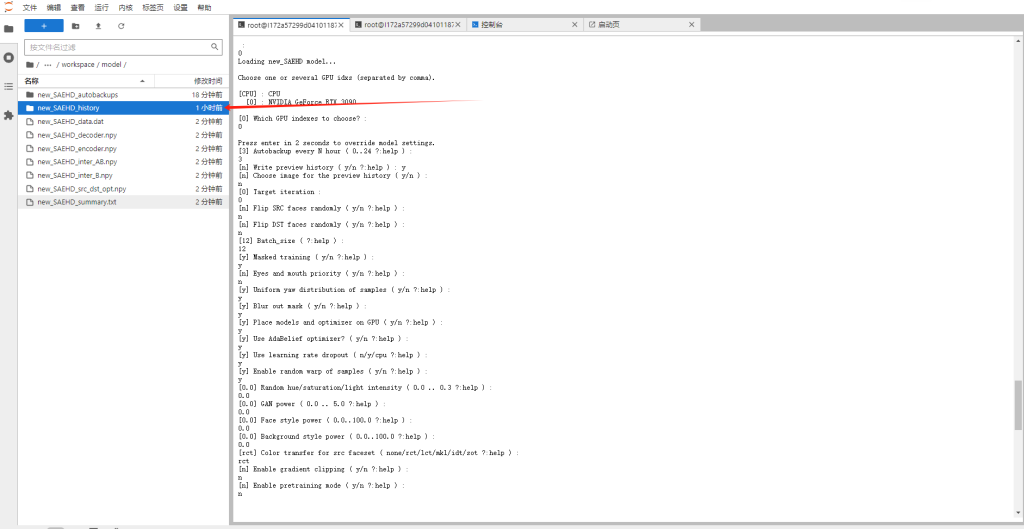Select new_SAEHD_decoder.npy file

[124, 135]
